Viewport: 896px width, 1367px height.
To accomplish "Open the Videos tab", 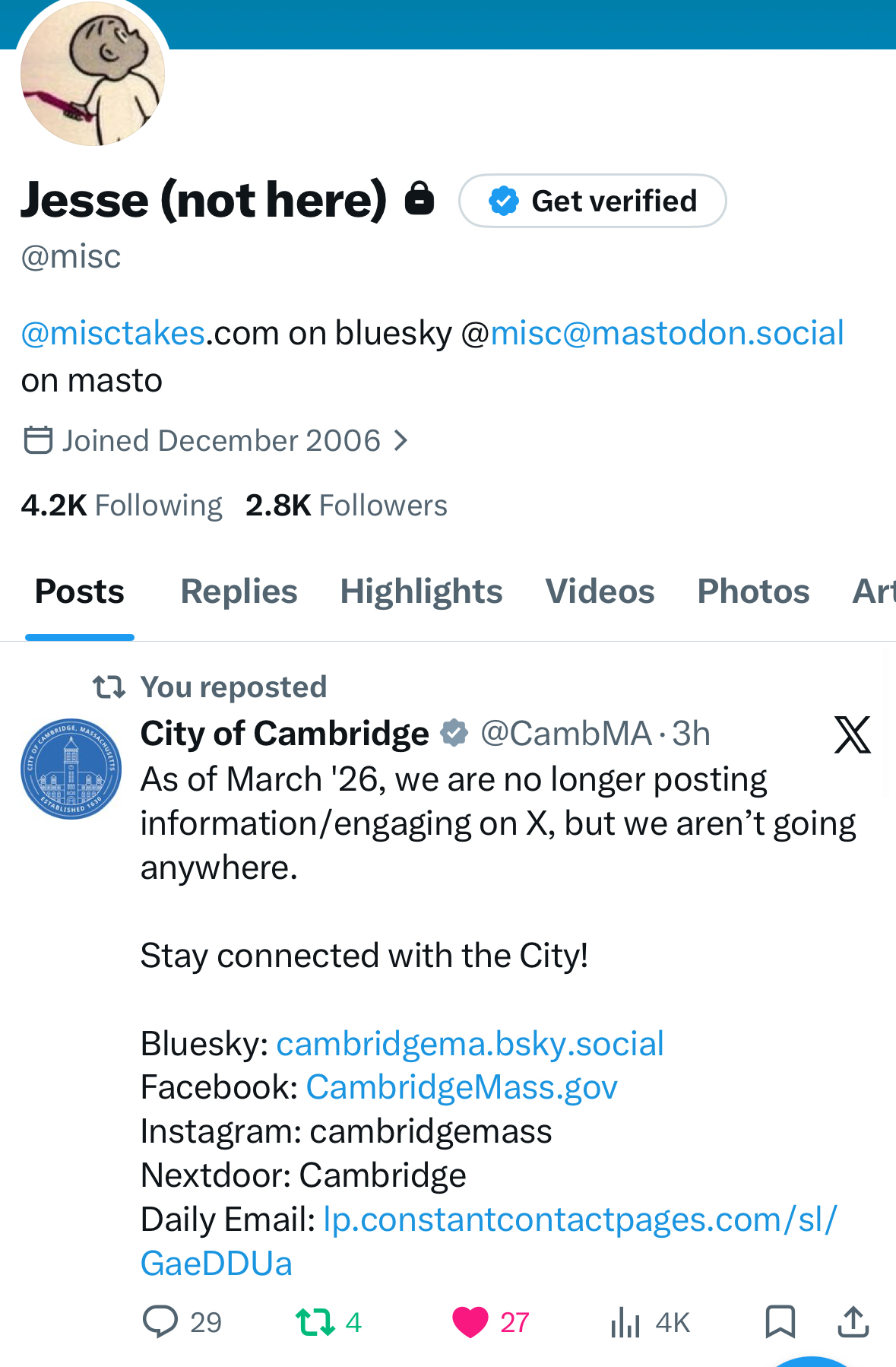I will 600,592.
